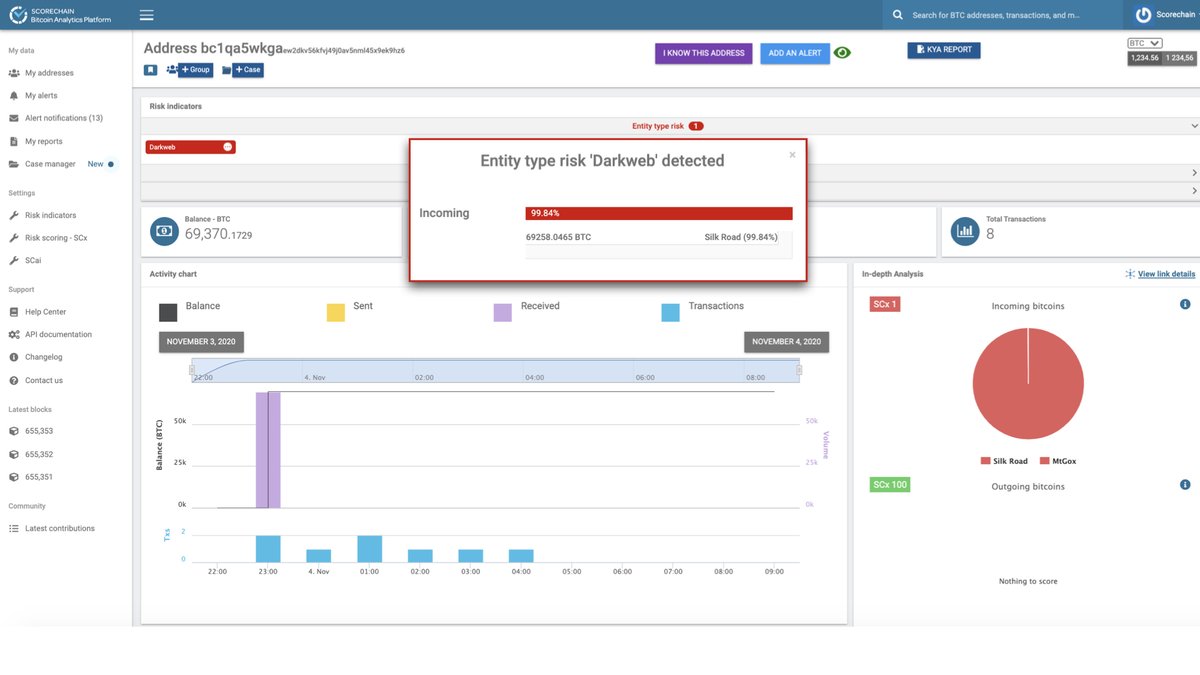Click the left handle of chart range navigator

click(x=194, y=370)
